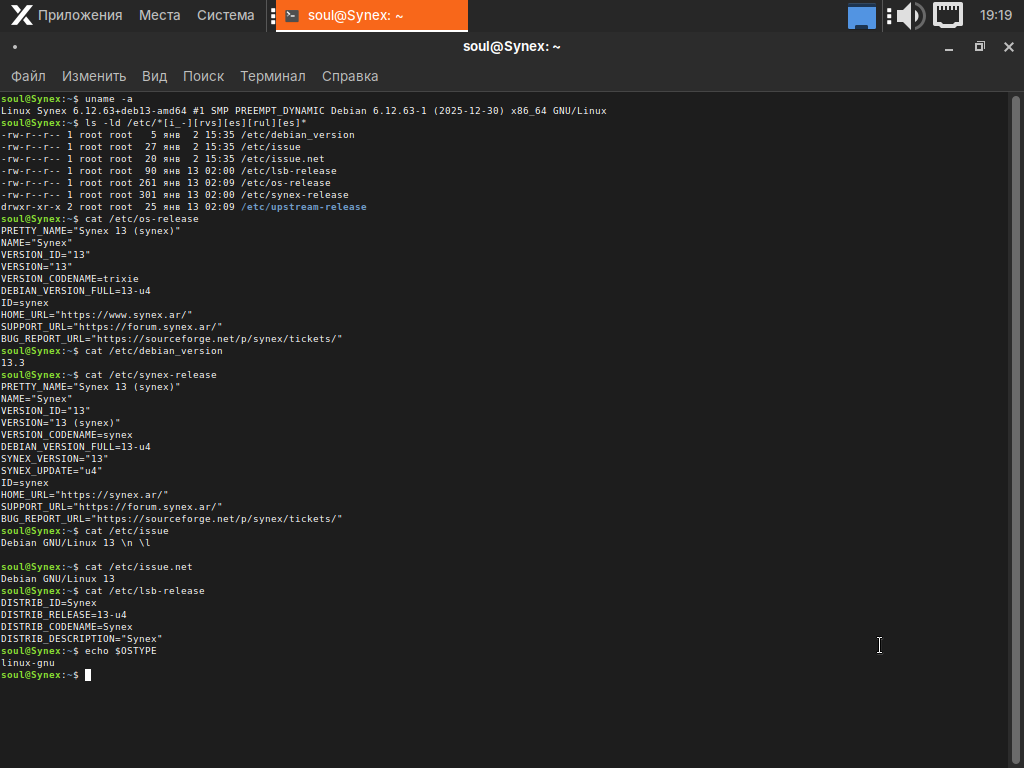1024x768 pixels.
Task: Expand the Терминал menu
Action: click(x=273, y=76)
